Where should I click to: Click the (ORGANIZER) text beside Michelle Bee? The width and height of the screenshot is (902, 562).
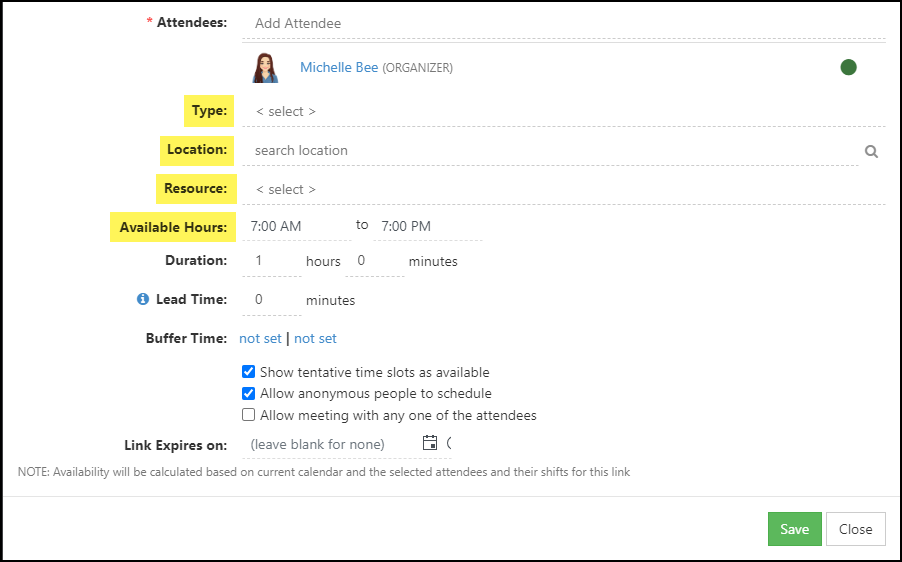[x=418, y=68]
